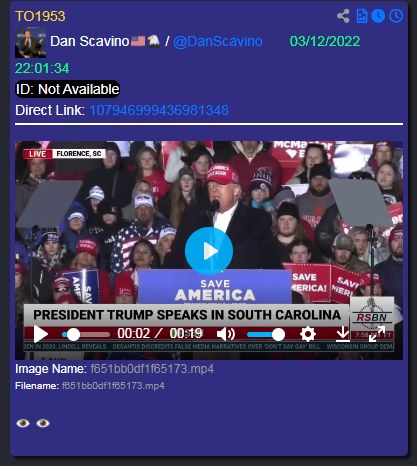The width and height of the screenshot is (417, 466).
Task: Click Dan Scavino's avatar thumbnail
Action: point(30,43)
